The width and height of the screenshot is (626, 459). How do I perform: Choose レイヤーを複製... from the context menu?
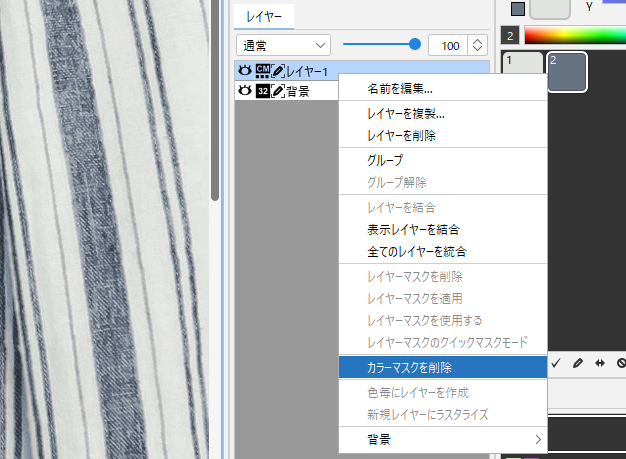point(443,114)
